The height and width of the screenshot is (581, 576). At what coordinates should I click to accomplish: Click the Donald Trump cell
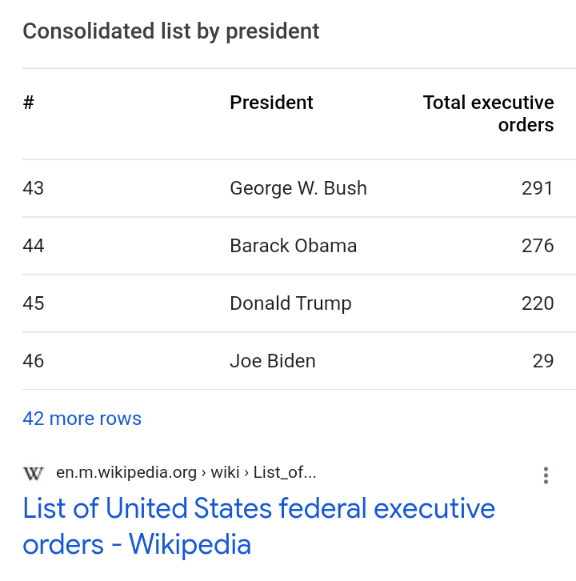(x=290, y=303)
